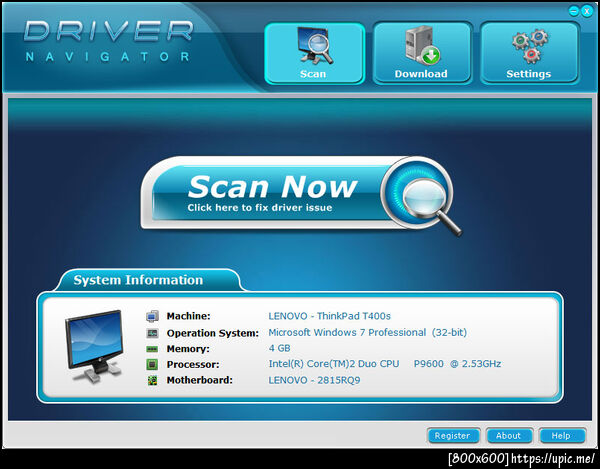The height and width of the screenshot is (469, 600).
Task: Click the 'Motherboard:' label
Action: pos(200,380)
